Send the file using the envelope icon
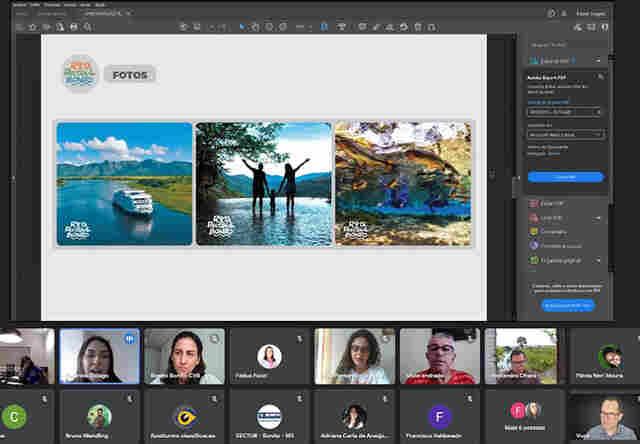The image size is (640, 444). point(74,27)
